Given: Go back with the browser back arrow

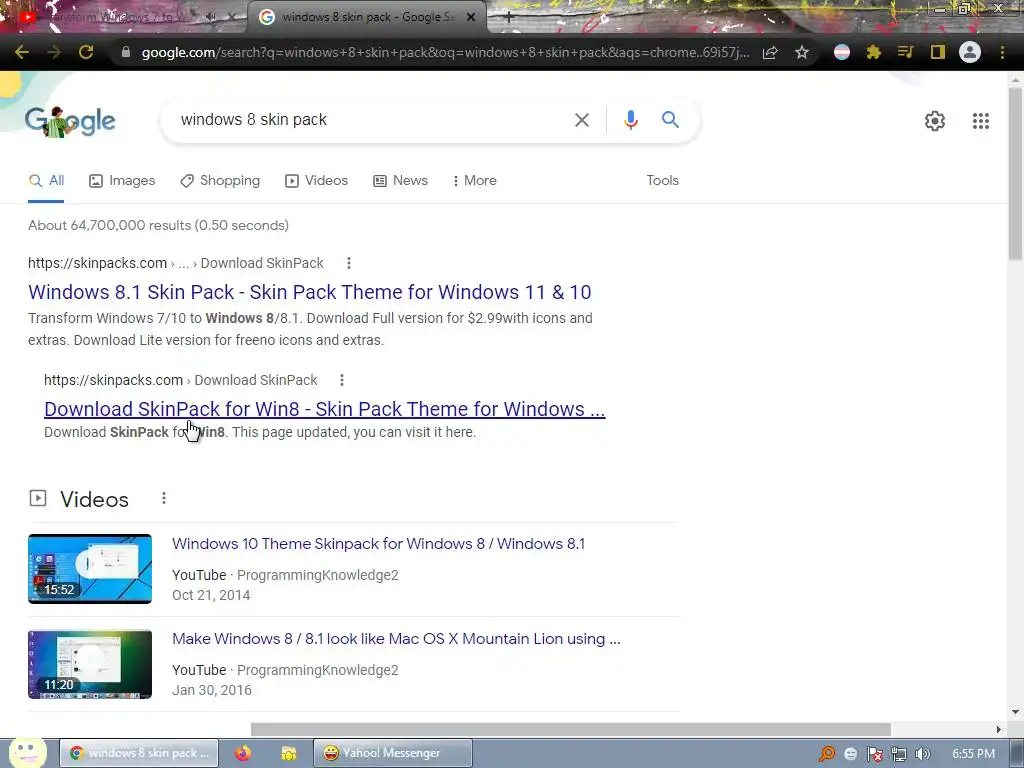Looking at the screenshot, I should point(22,52).
